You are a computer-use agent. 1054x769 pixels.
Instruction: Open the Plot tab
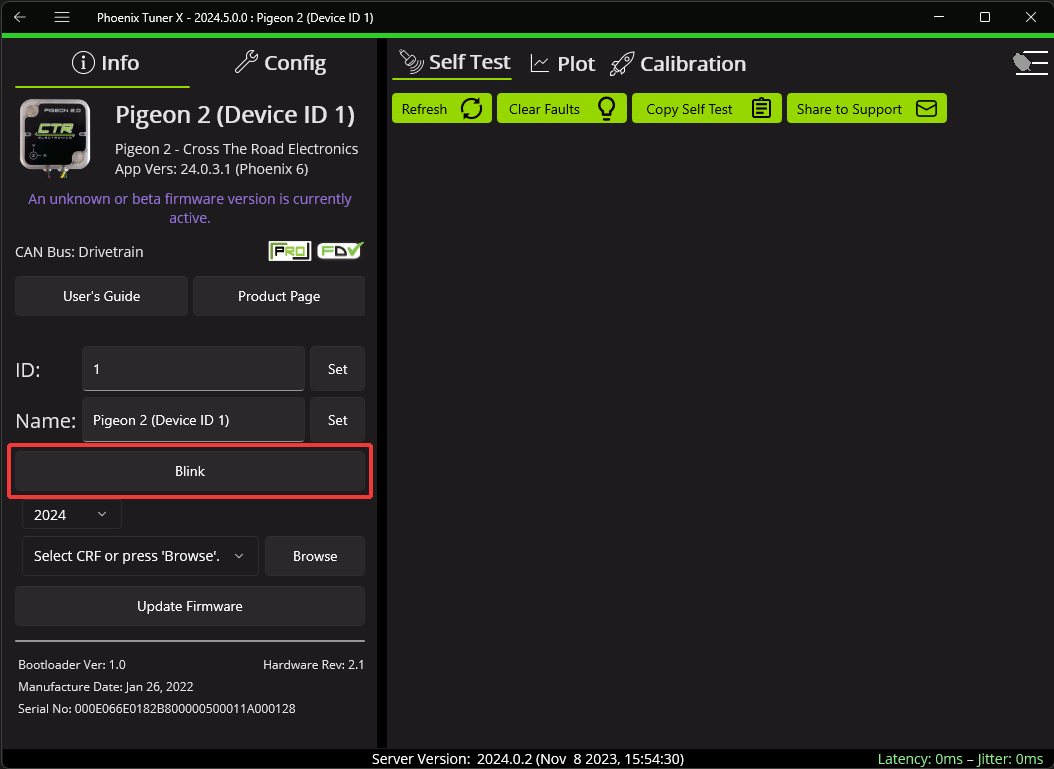click(562, 64)
